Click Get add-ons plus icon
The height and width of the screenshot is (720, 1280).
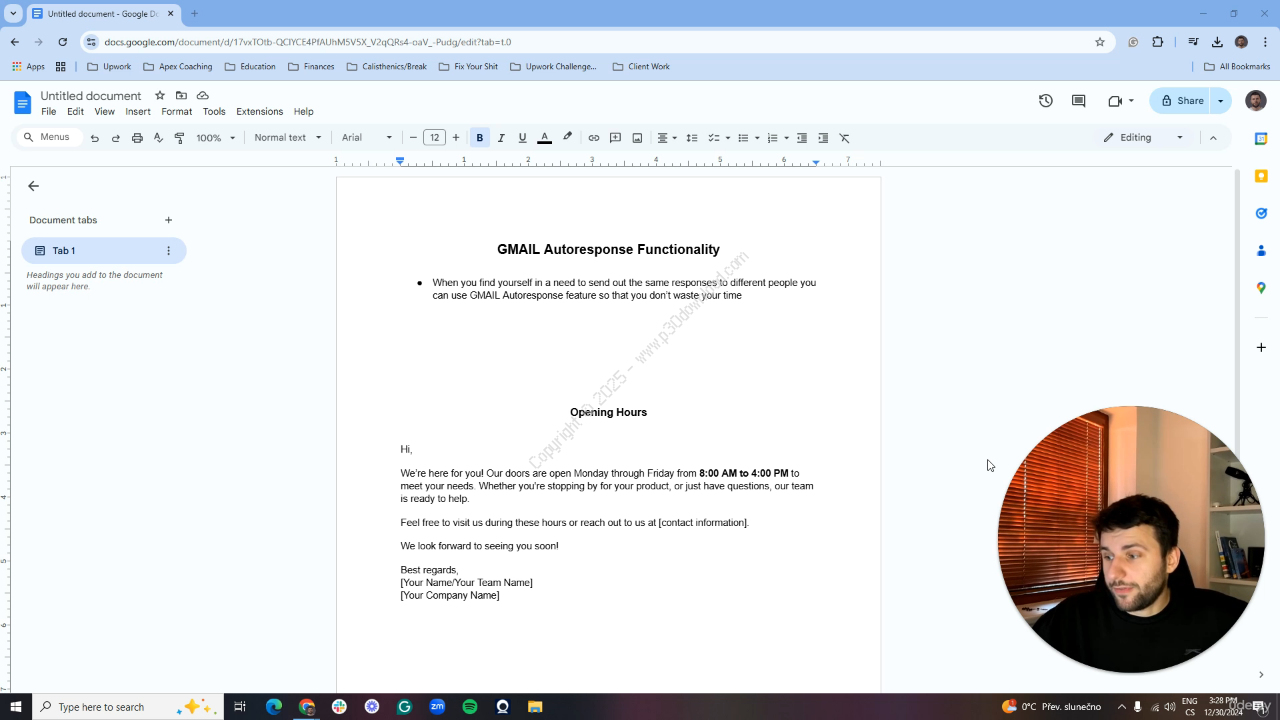click(1261, 347)
